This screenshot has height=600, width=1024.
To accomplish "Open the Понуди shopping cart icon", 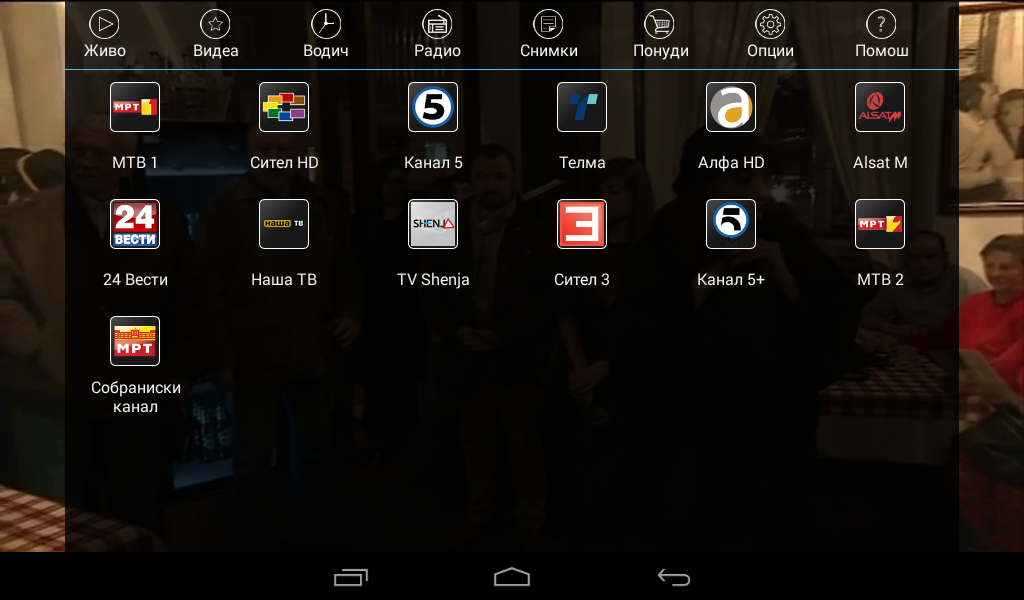I will pos(660,24).
